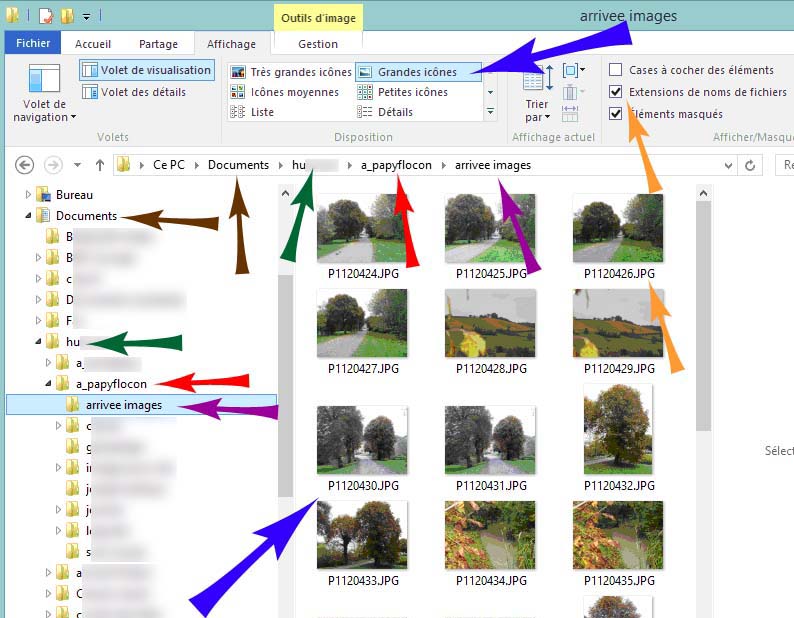The height and width of the screenshot is (618, 794).
Task: Expand the layout gallery more arrow
Action: pyautogui.click(x=490, y=111)
